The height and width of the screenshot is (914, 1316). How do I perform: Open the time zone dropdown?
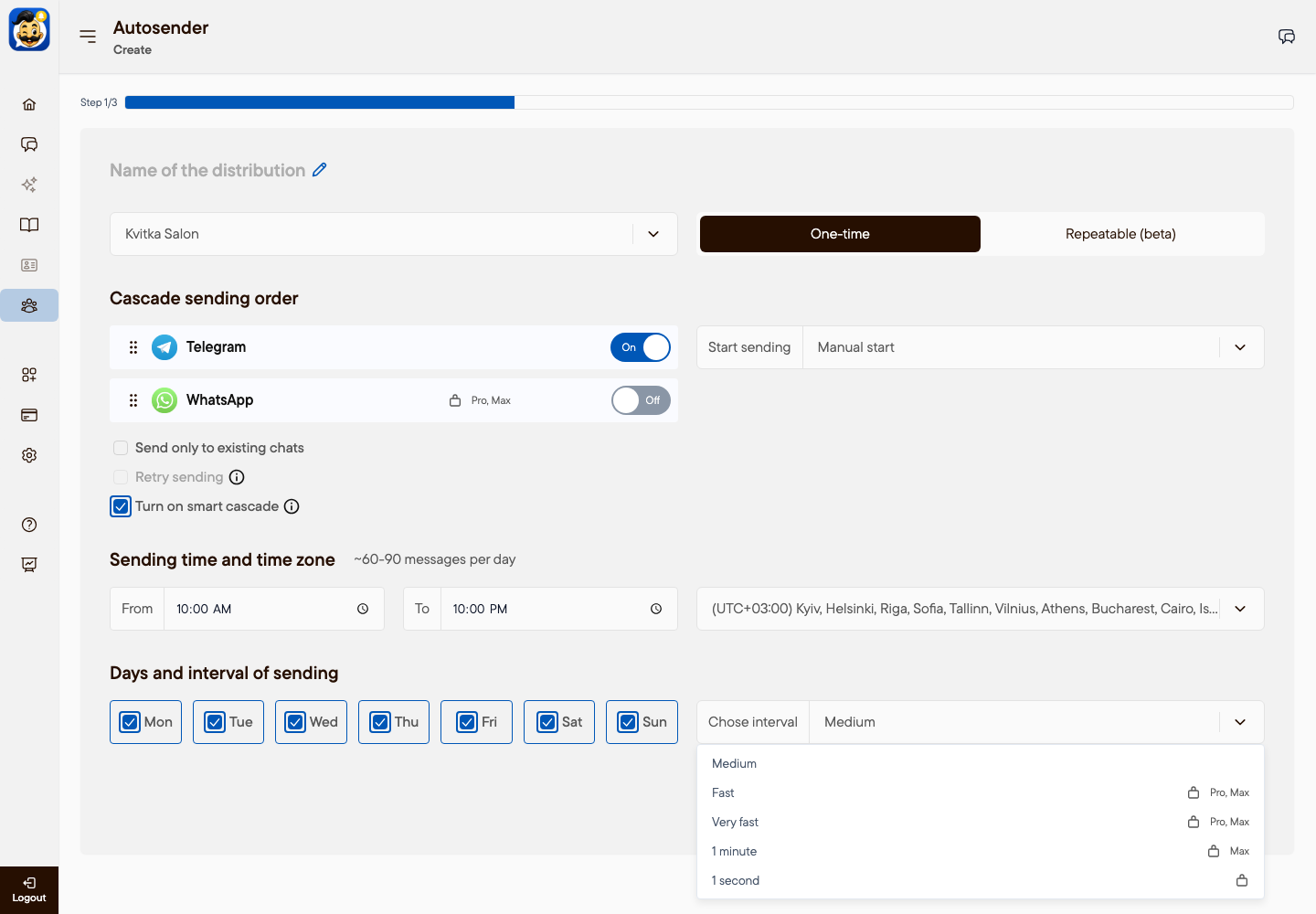[981, 609]
